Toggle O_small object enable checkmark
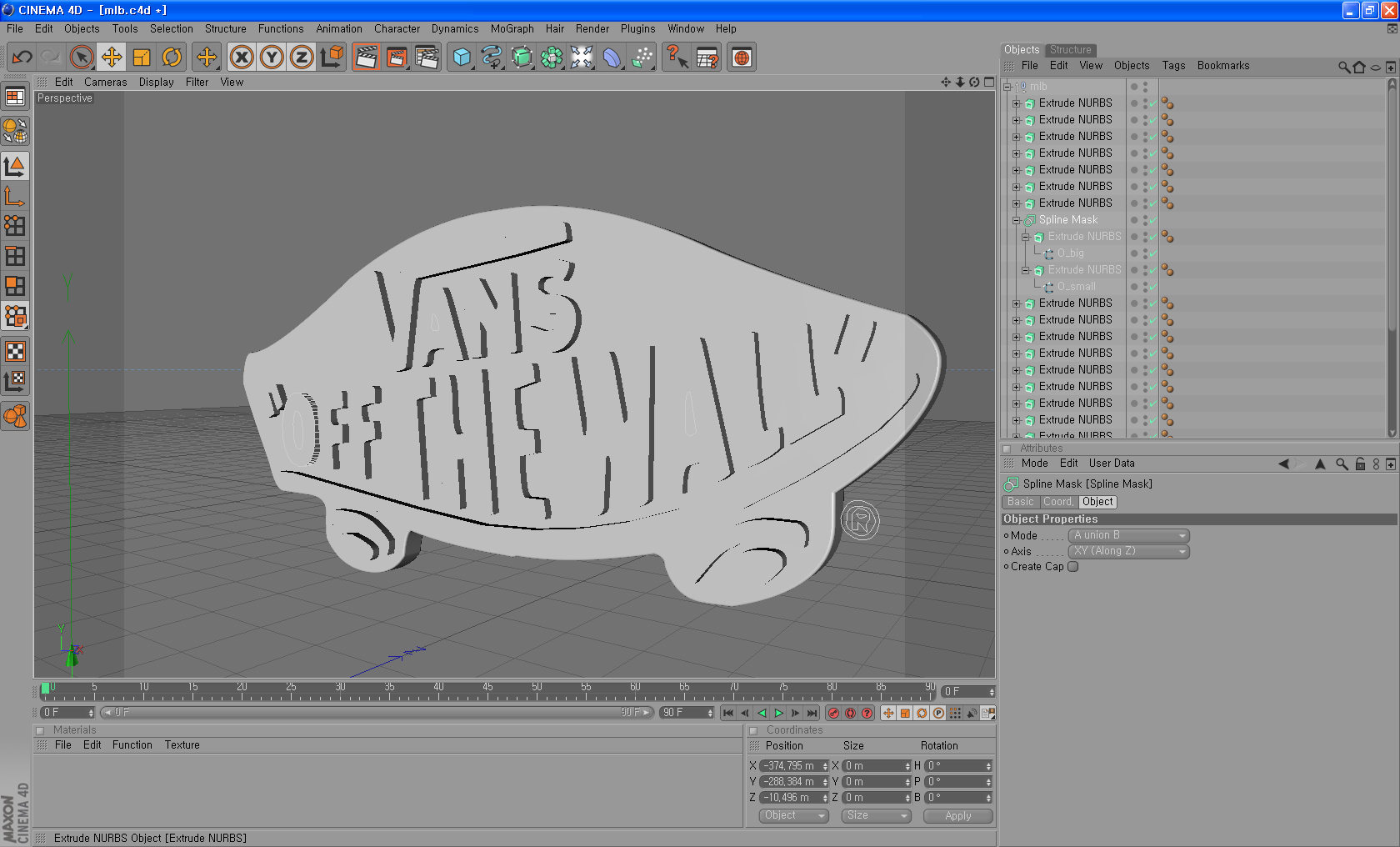This screenshot has height=847, width=1400. [1153, 287]
